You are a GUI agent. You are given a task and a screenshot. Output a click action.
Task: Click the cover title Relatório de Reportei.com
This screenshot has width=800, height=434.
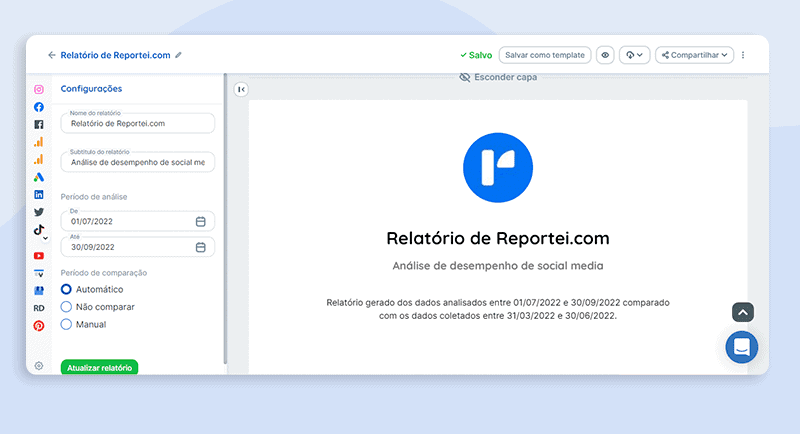click(498, 238)
